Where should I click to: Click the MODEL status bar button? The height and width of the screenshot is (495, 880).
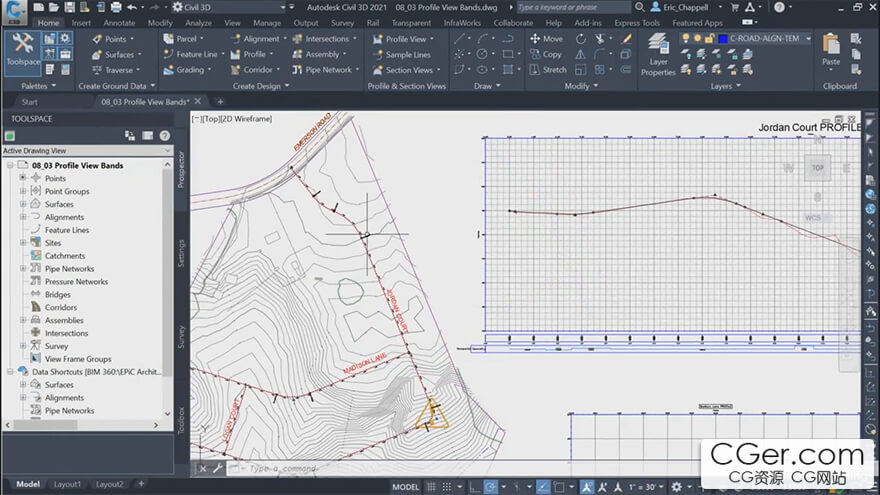[x=405, y=487]
